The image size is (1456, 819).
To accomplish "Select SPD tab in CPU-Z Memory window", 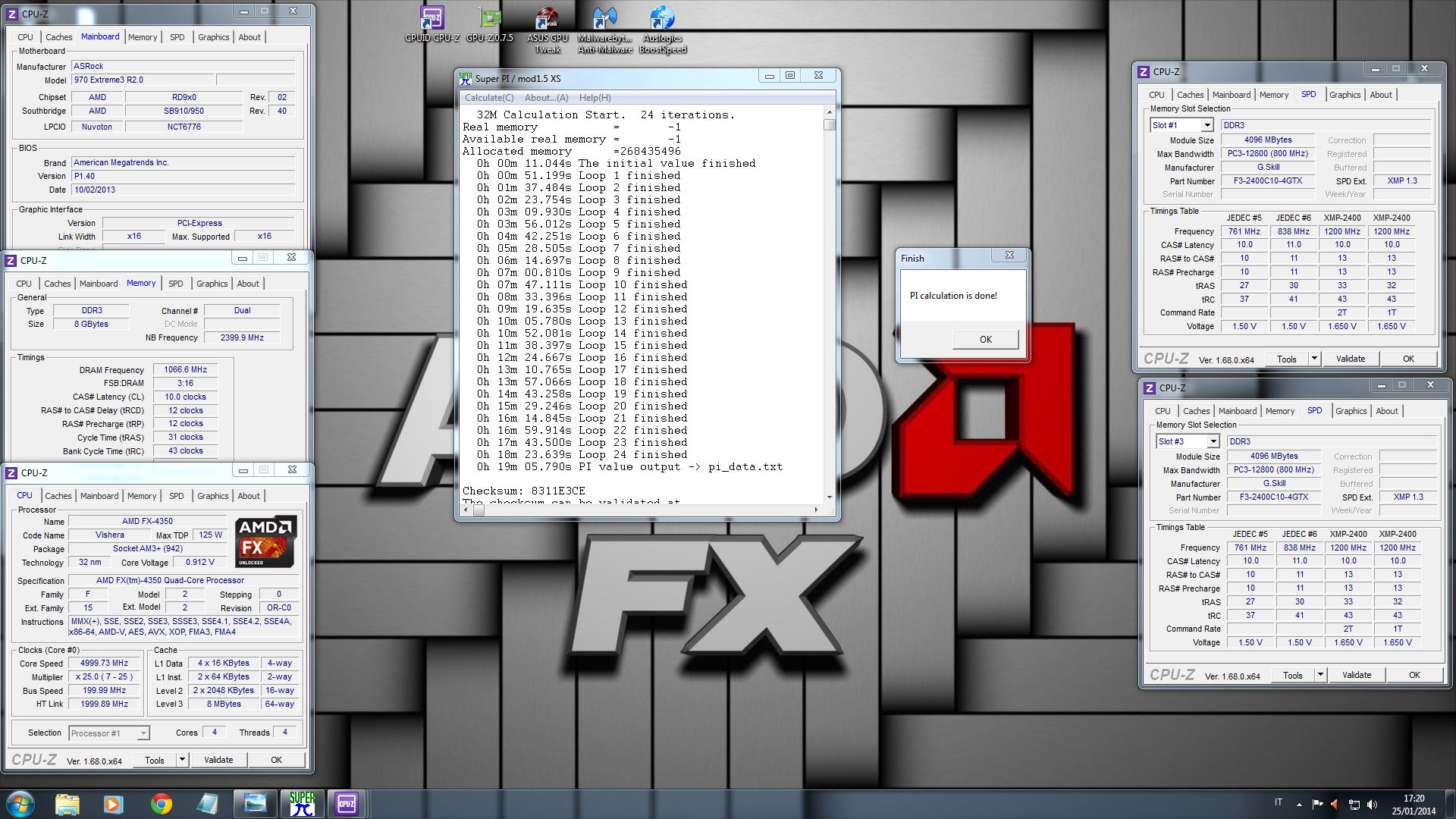I will (176, 284).
